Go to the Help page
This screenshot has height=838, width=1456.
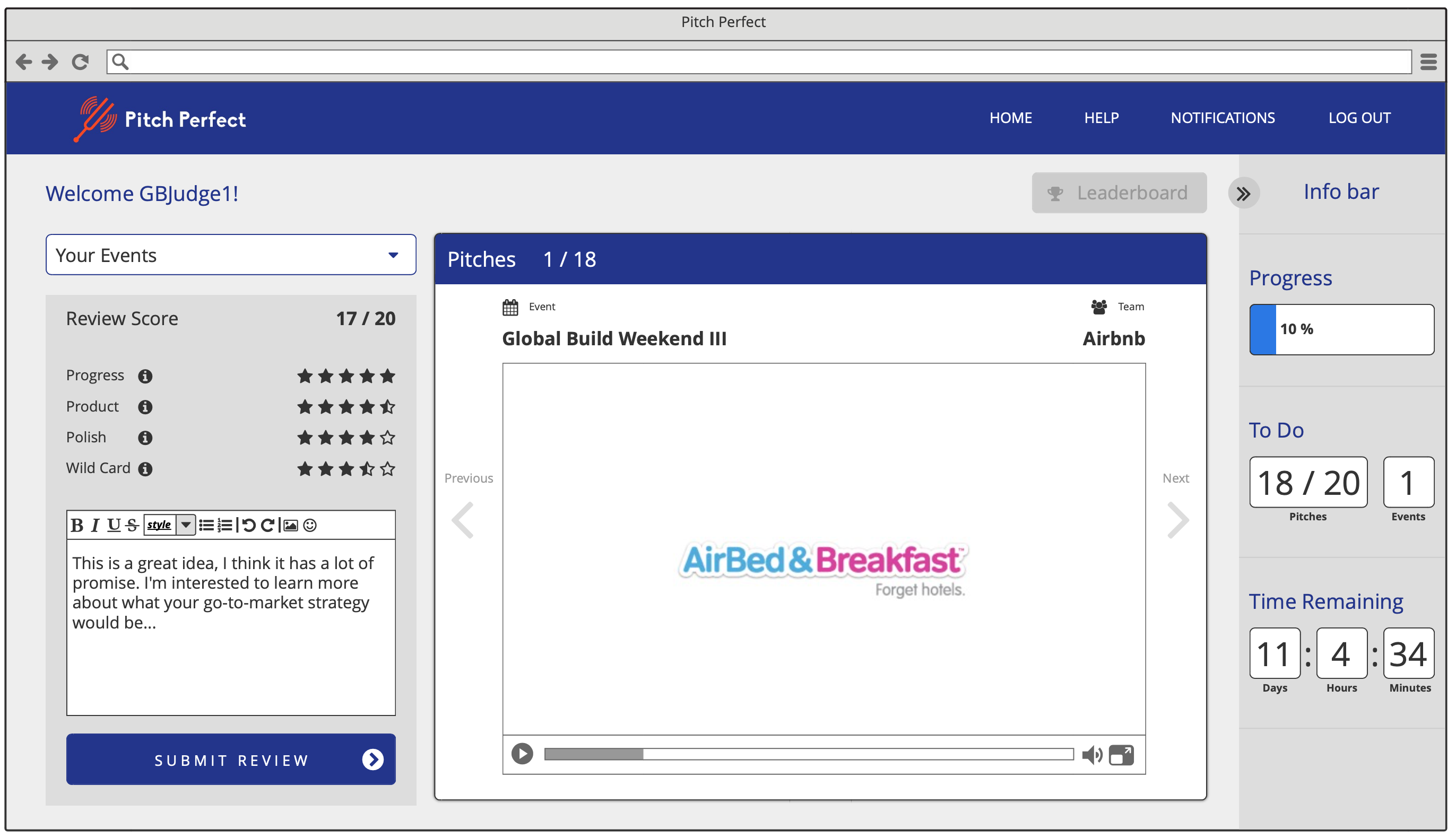1102,117
